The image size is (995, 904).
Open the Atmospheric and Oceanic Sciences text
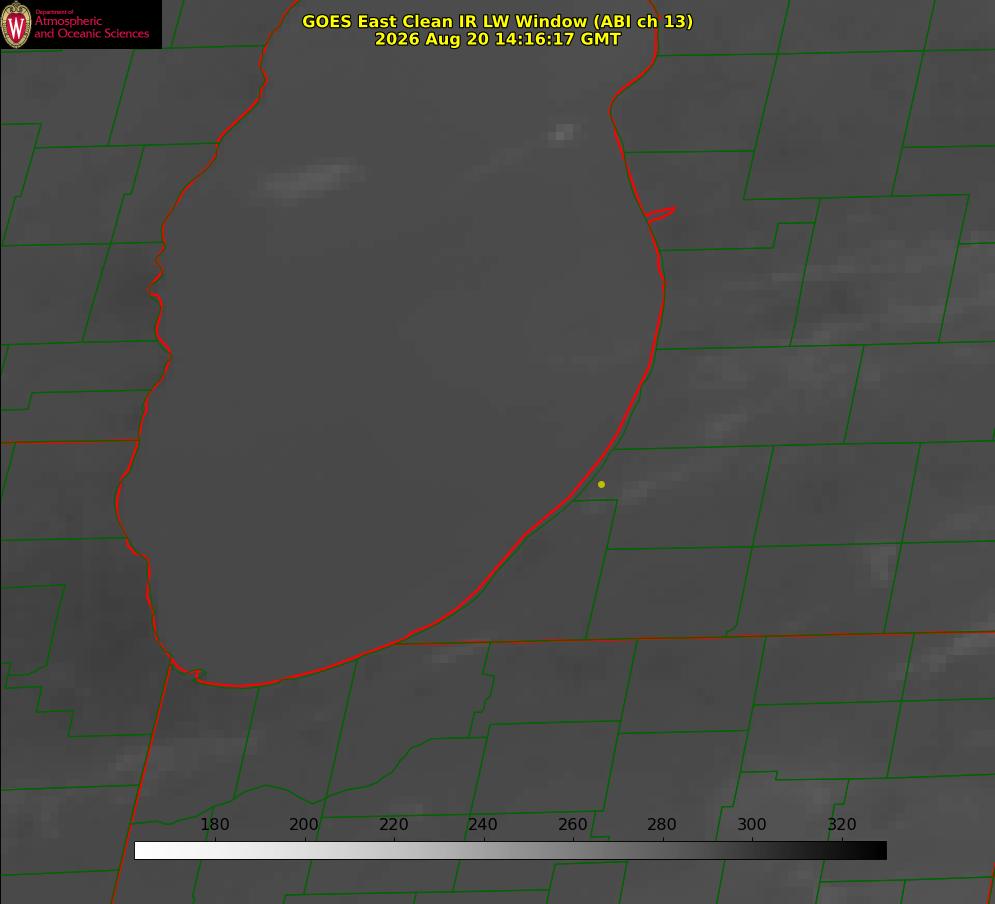click(x=91, y=27)
